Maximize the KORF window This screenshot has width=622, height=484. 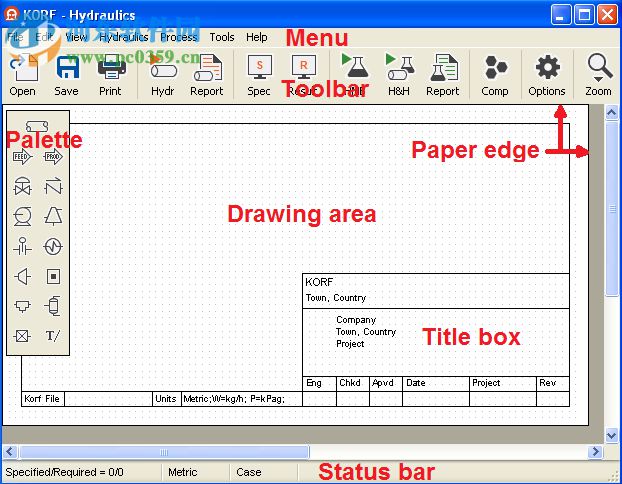[x=584, y=15]
